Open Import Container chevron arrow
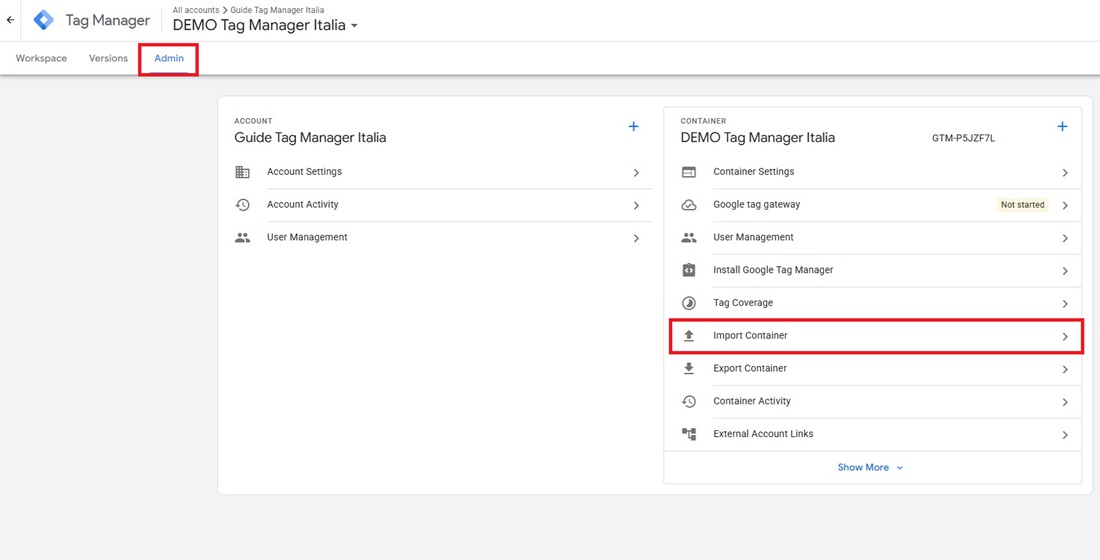Screen dimensions: 1100x560 point(1065,336)
